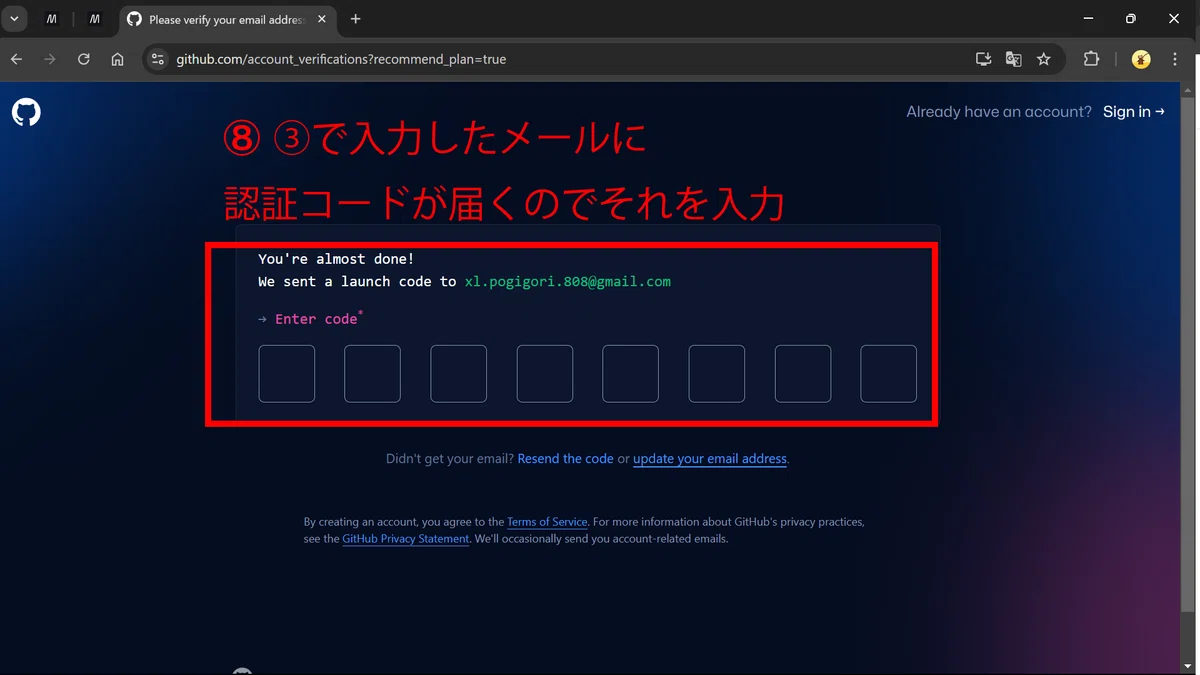Open the Chrome three-dot menu
The width and height of the screenshot is (1200, 675).
pyautogui.click(x=1175, y=59)
